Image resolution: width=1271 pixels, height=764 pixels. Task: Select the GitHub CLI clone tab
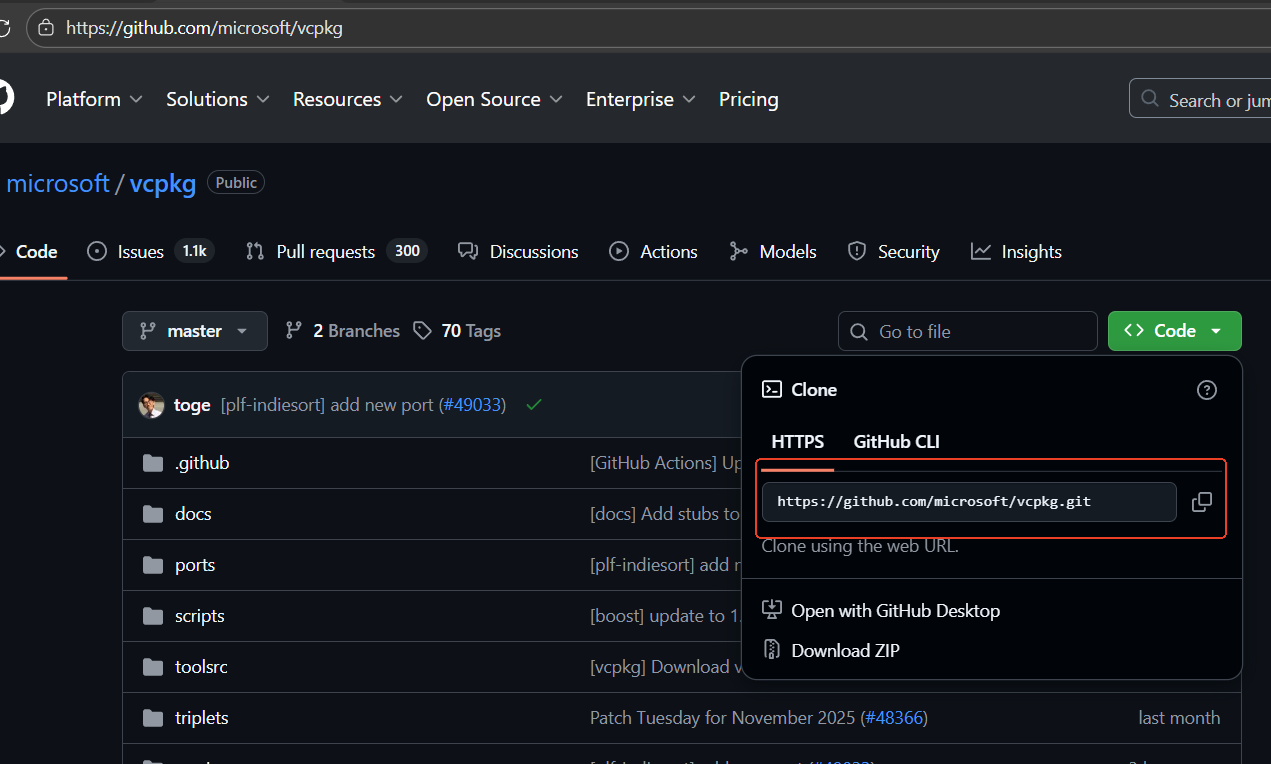(896, 442)
